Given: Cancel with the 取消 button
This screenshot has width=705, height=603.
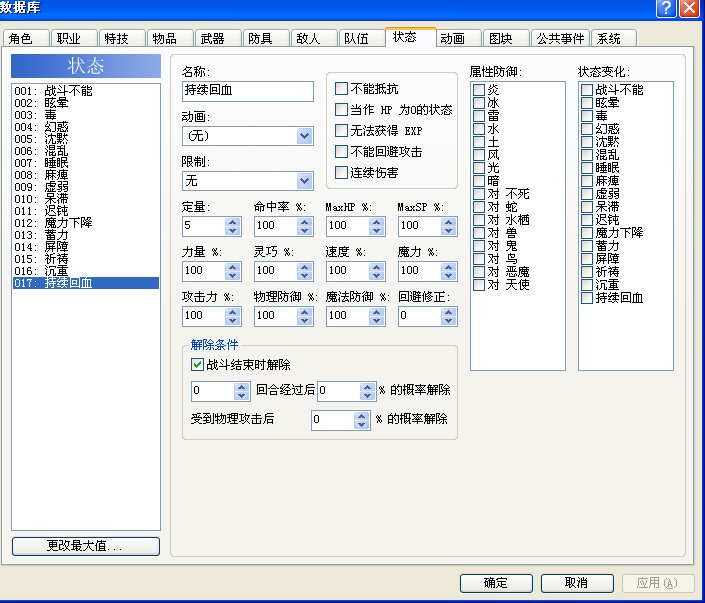Looking at the screenshot, I should (577, 583).
